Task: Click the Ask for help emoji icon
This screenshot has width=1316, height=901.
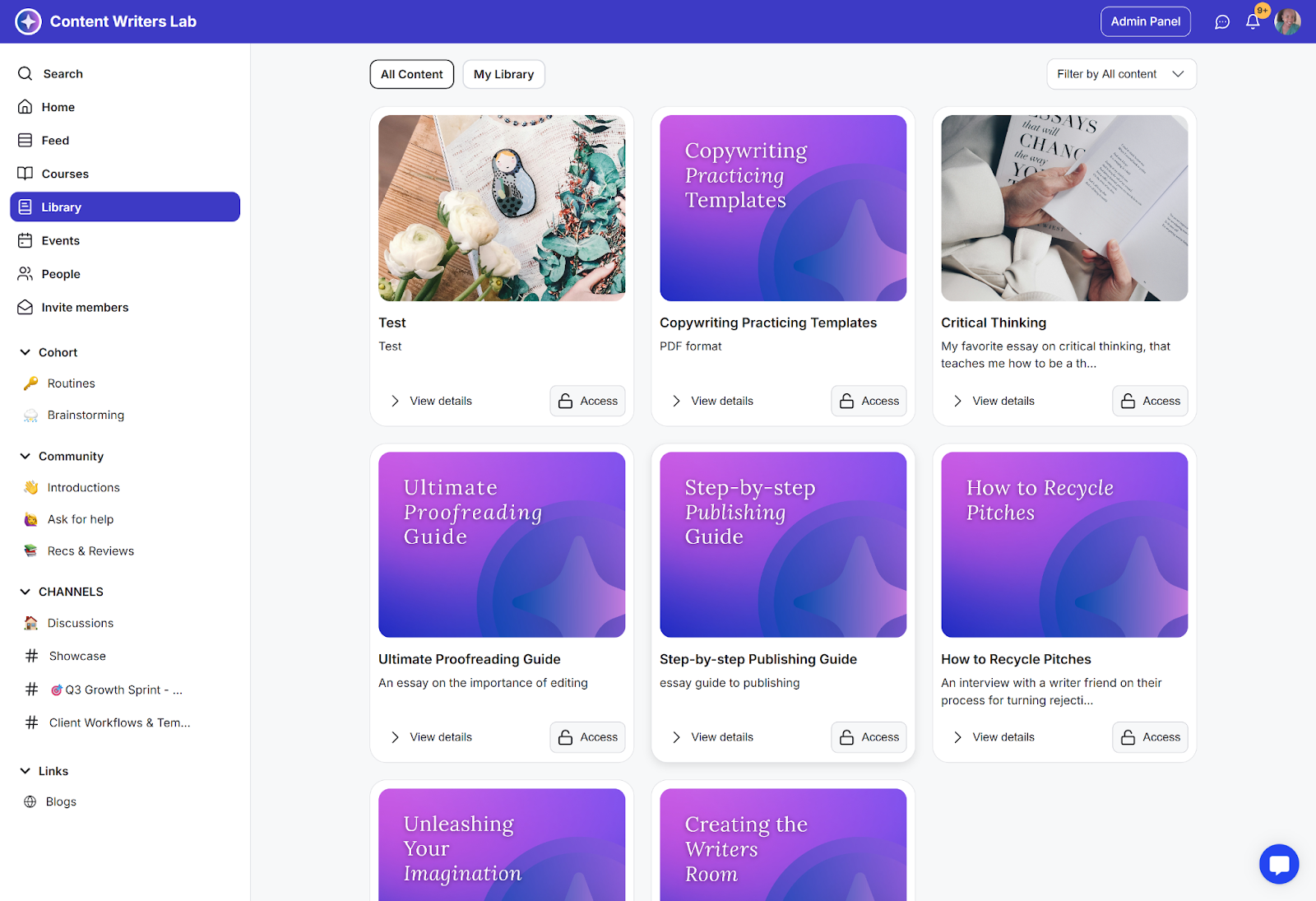Action: coord(30,519)
